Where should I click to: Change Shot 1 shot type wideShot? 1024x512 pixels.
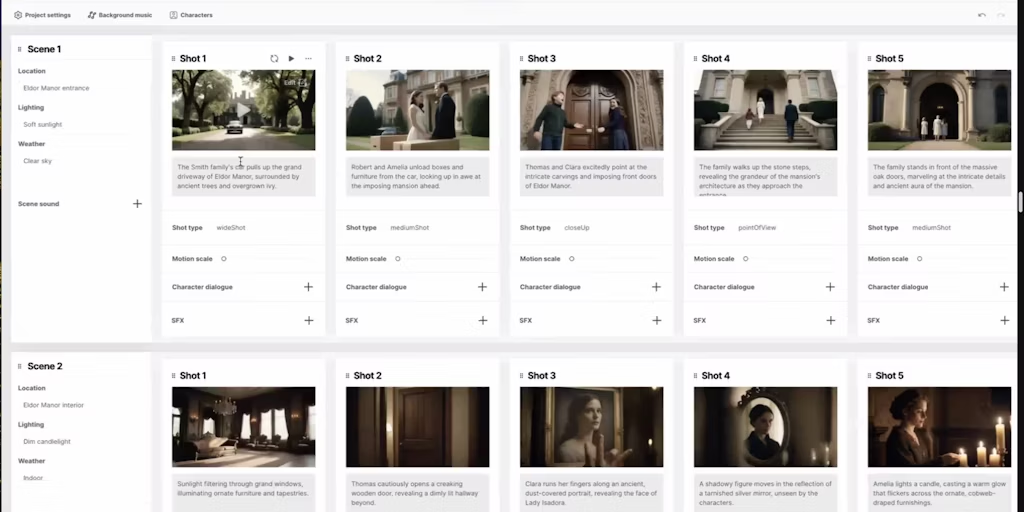tap(231, 228)
